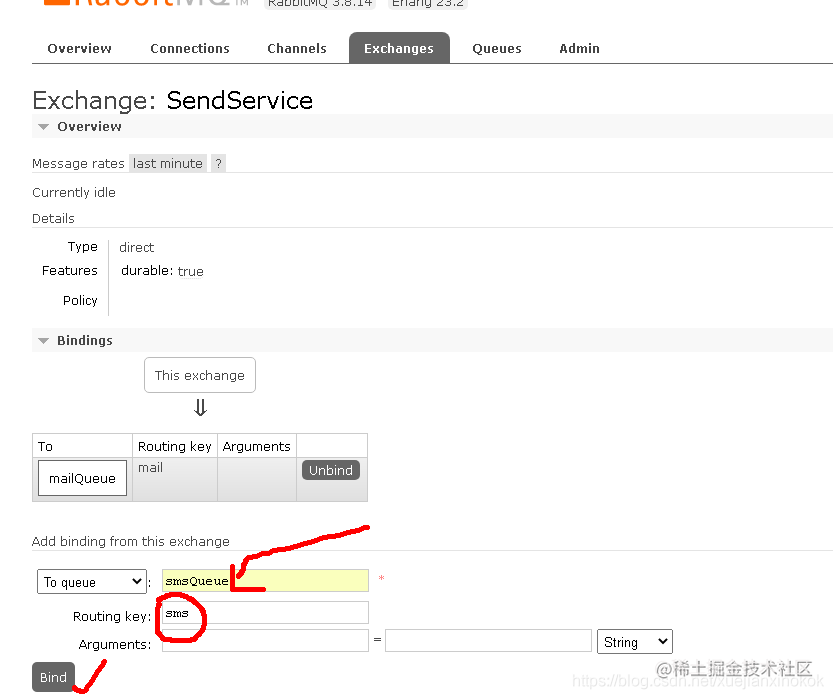833x699 pixels.
Task: Select the Exchanges tab
Action: coord(399,48)
